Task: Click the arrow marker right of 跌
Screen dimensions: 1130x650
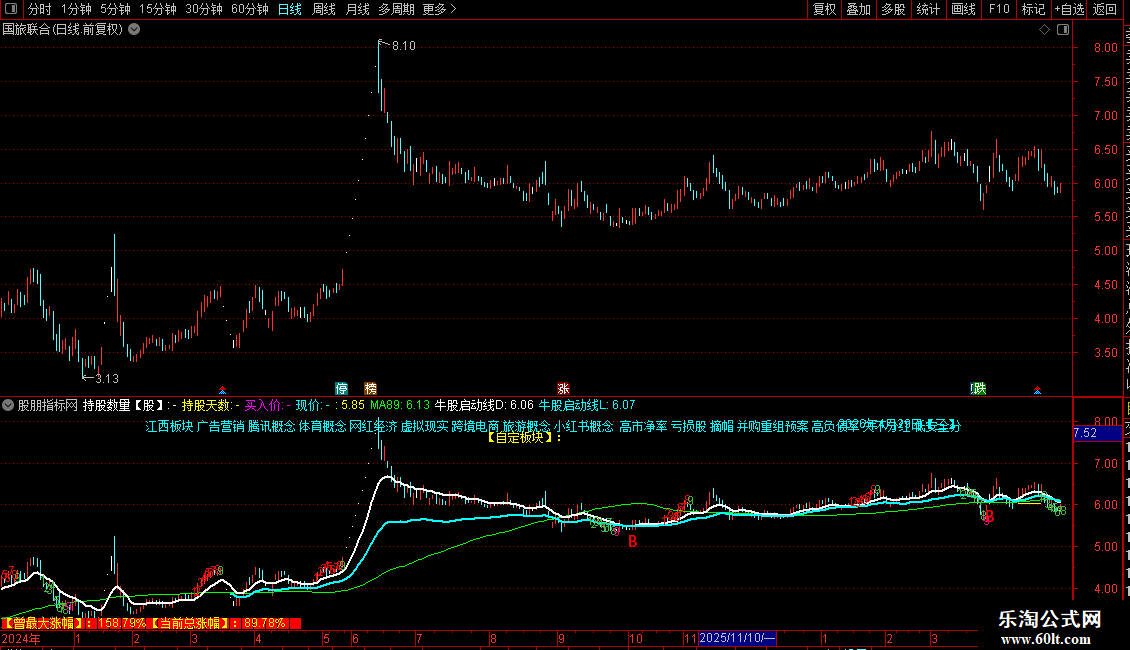Action: click(1038, 390)
